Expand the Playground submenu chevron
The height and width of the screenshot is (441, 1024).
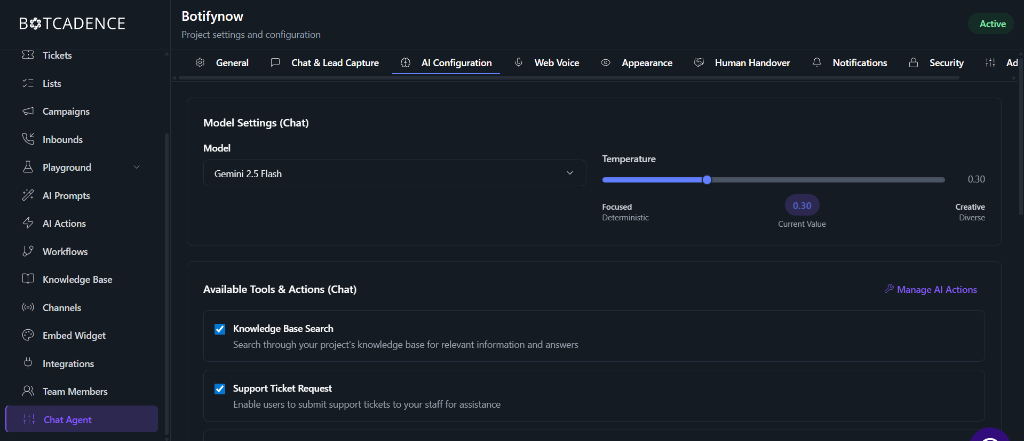pos(136,167)
